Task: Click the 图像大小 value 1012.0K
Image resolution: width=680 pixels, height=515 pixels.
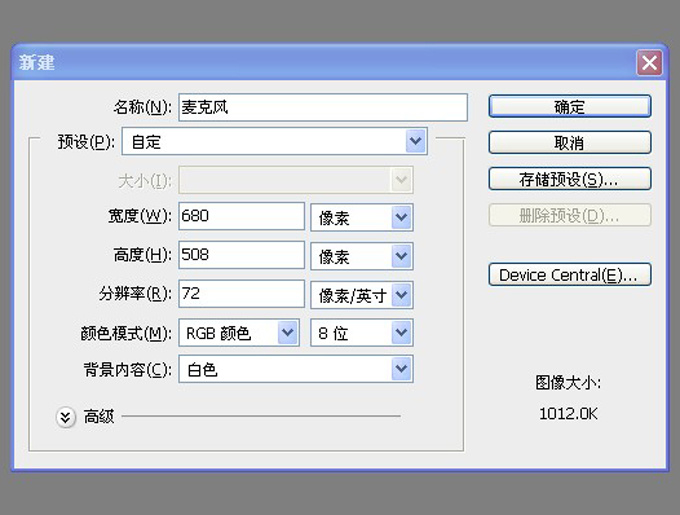Action: click(x=568, y=414)
